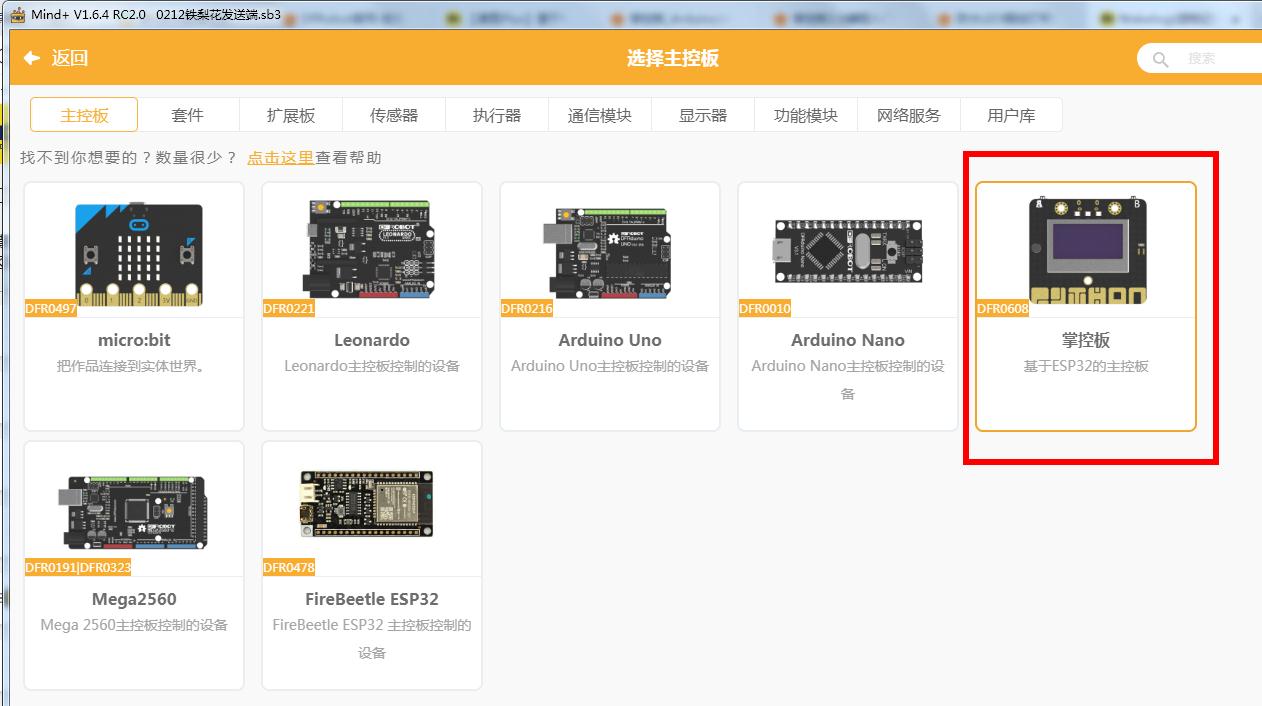Open the 网络服务 tab
Screen dimensions: 1262x706
tap(909, 115)
